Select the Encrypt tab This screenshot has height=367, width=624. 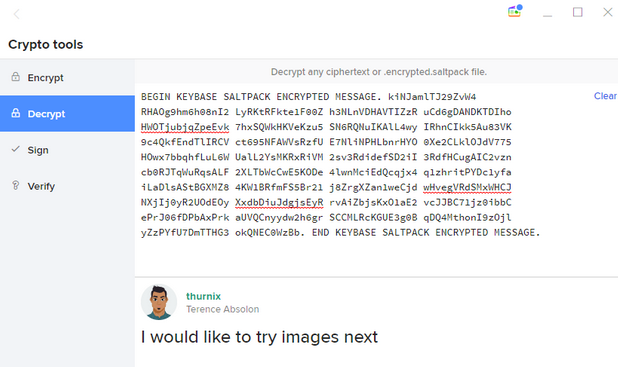point(67,77)
